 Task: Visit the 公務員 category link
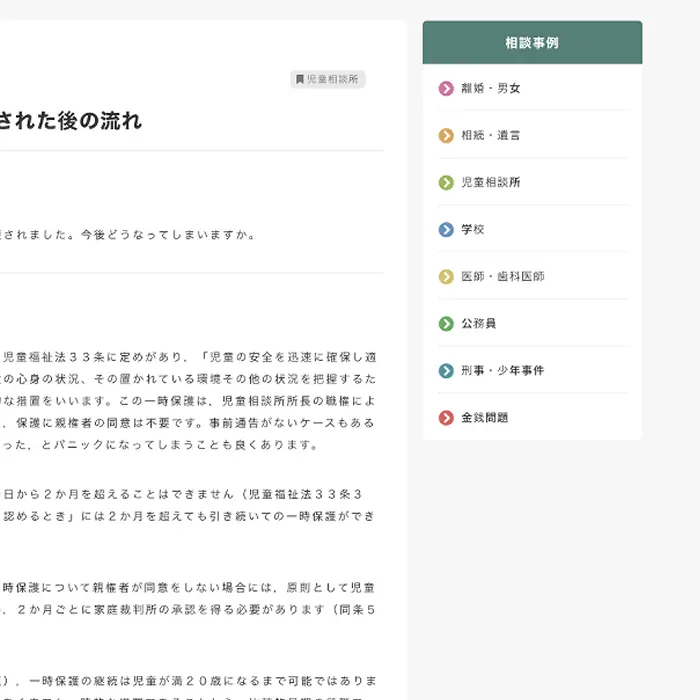point(479,324)
